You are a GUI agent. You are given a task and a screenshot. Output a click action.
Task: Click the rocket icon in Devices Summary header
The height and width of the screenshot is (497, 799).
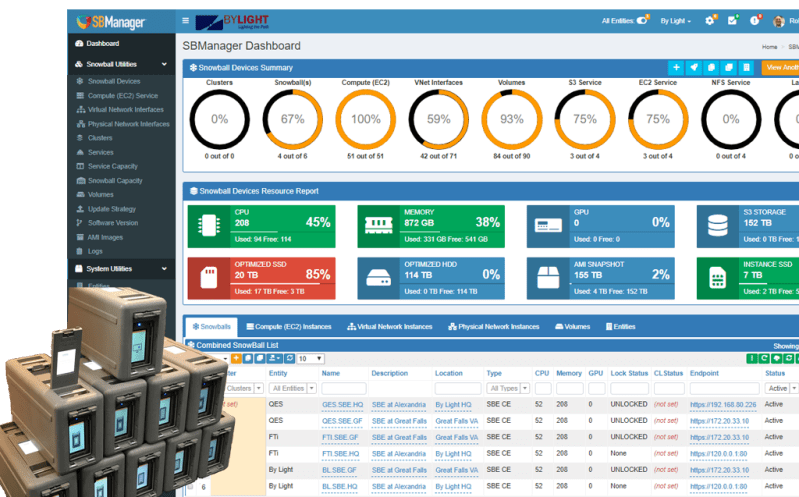[694, 67]
